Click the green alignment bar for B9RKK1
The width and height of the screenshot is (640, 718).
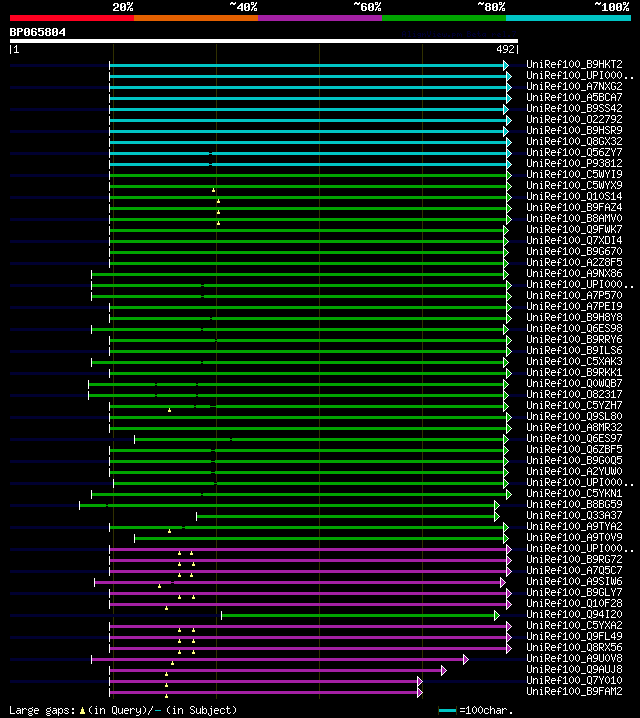[308, 373]
